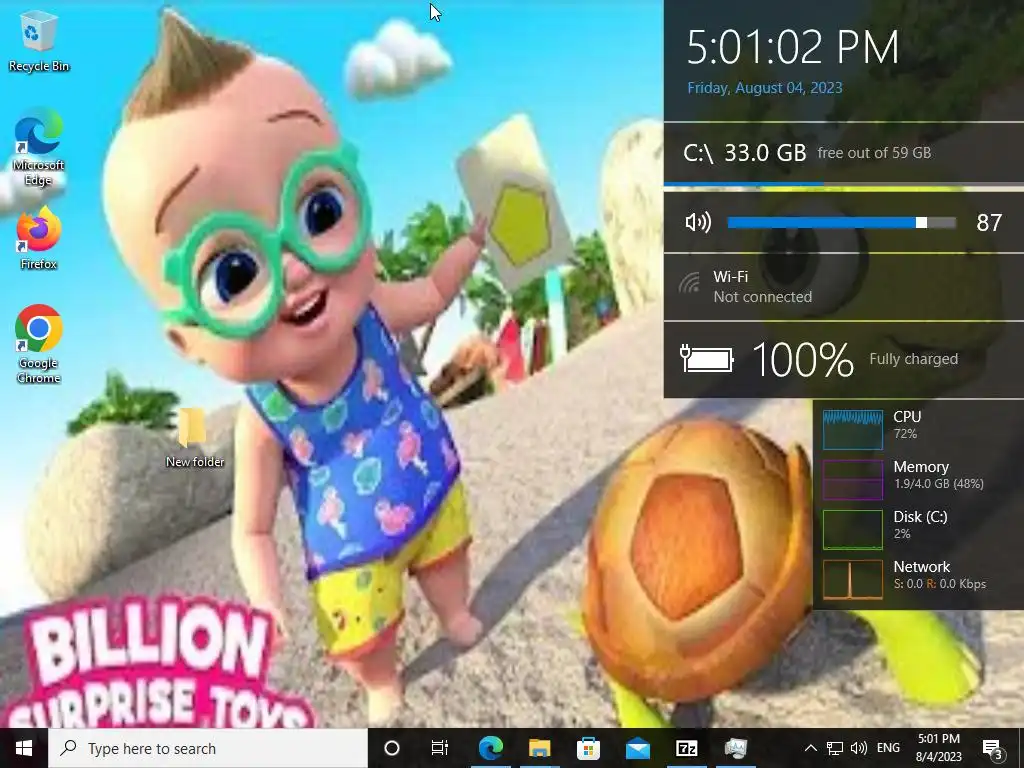Open the taskbar clock showing 5:01 PM
The width and height of the screenshot is (1024, 768).
939,748
